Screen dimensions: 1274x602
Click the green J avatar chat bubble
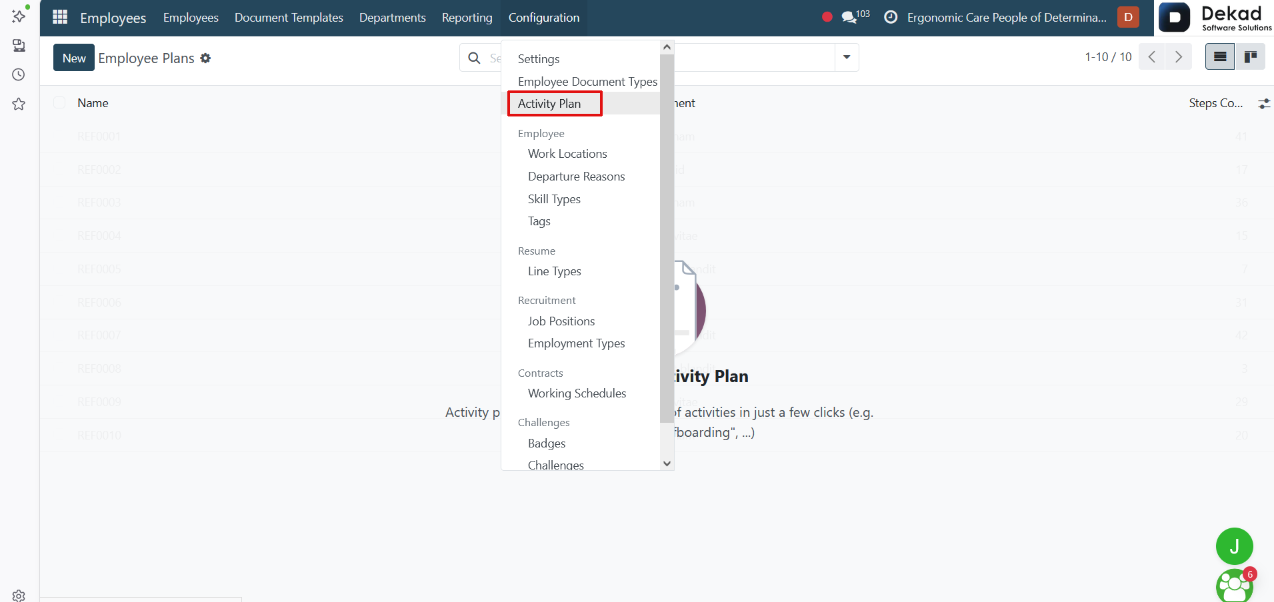[x=1234, y=546]
